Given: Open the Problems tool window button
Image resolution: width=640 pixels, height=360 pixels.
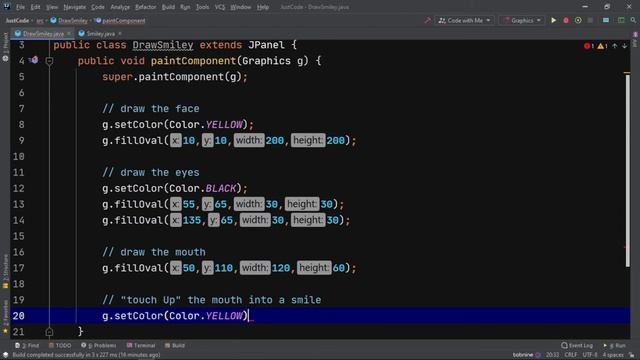Looking at the screenshot, I should tap(98, 345).
